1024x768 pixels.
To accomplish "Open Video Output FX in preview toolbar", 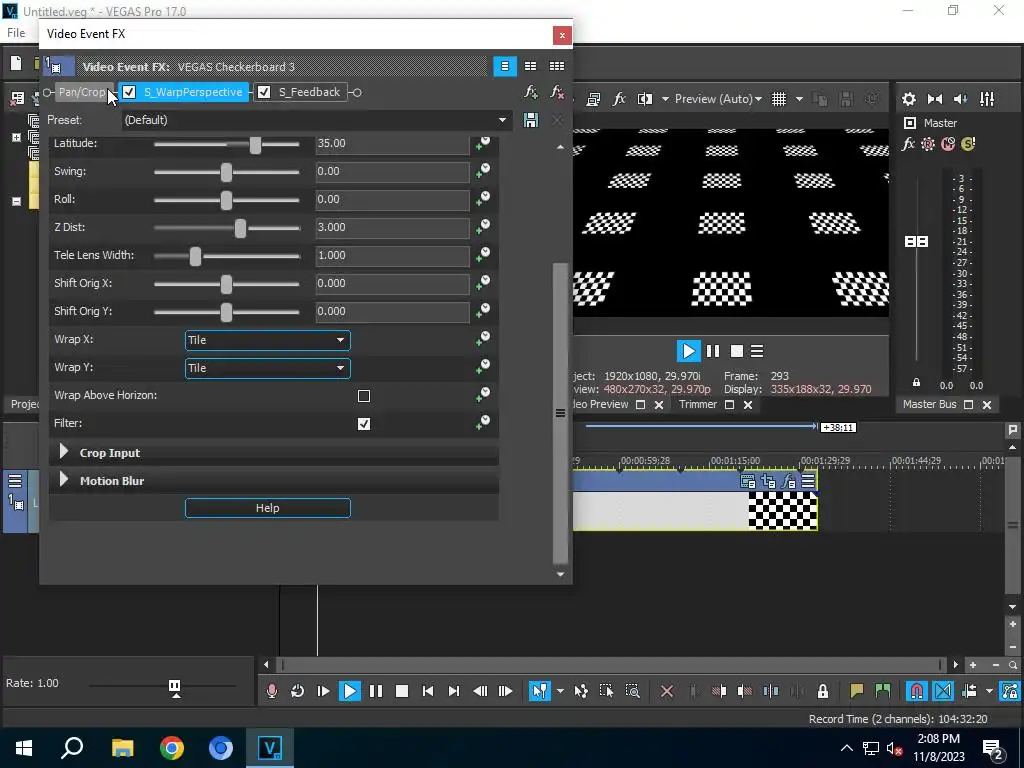I will [x=619, y=99].
